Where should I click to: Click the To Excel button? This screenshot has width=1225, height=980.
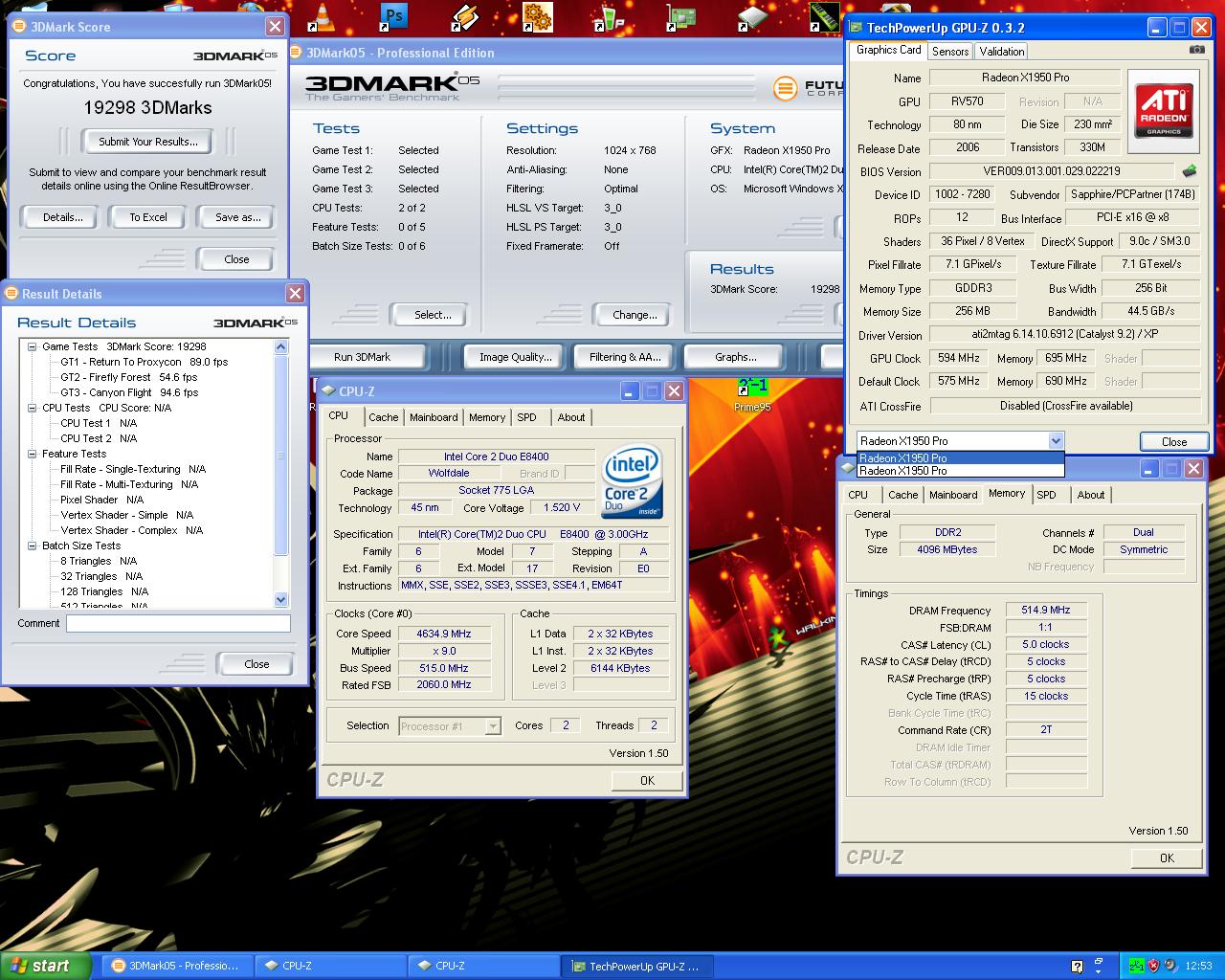[x=148, y=217]
